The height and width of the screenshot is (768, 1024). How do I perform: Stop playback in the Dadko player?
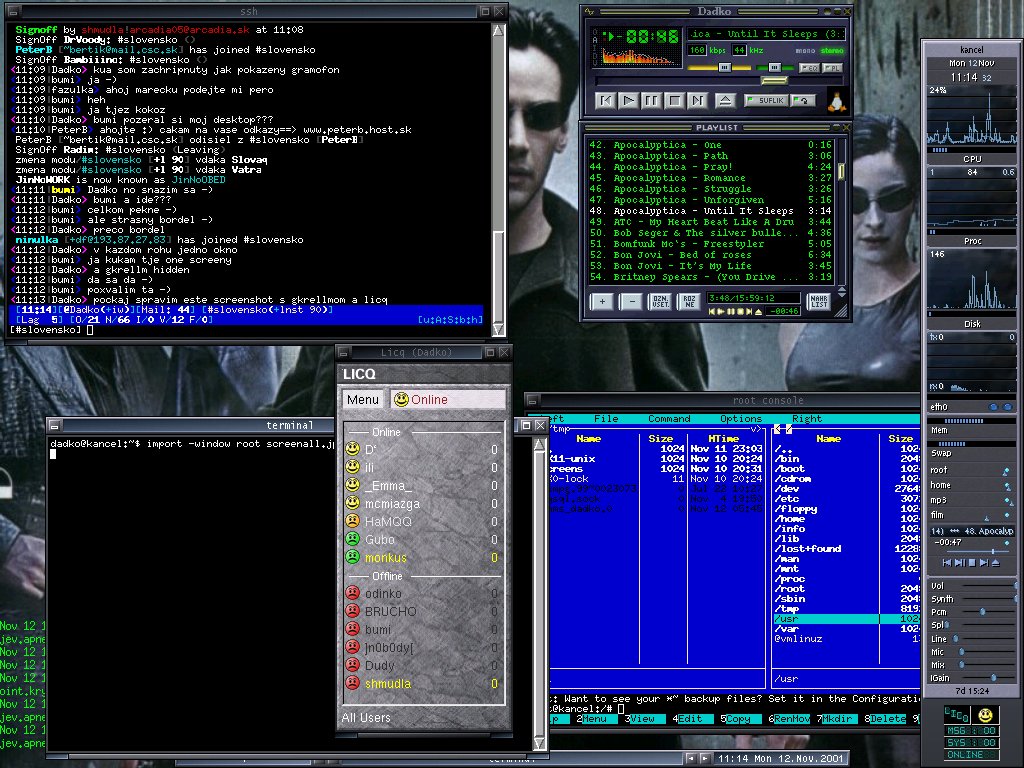pyautogui.click(x=674, y=100)
